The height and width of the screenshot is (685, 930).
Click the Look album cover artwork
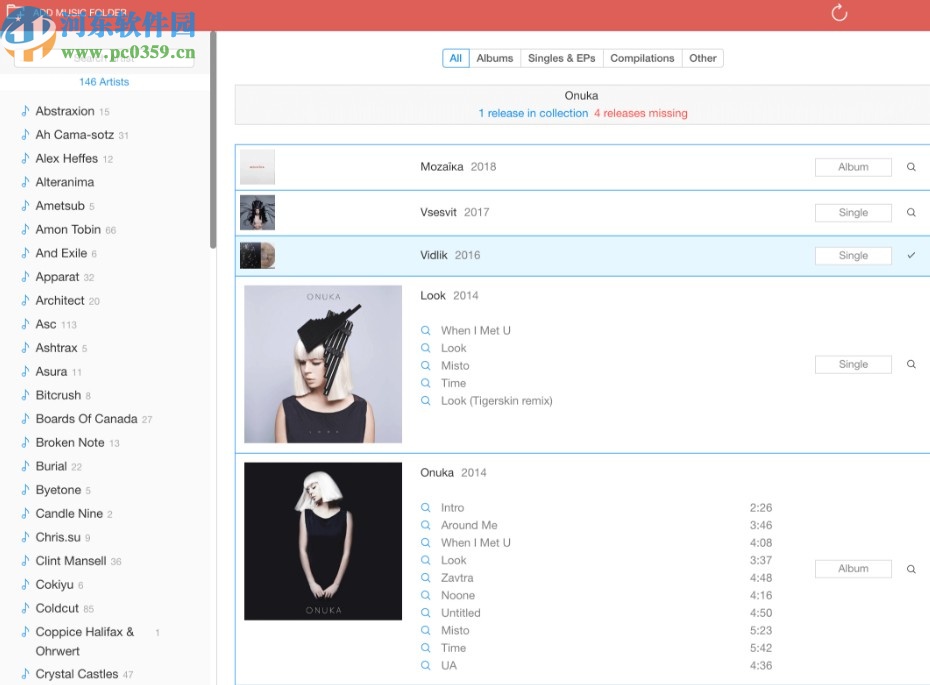click(x=323, y=364)
